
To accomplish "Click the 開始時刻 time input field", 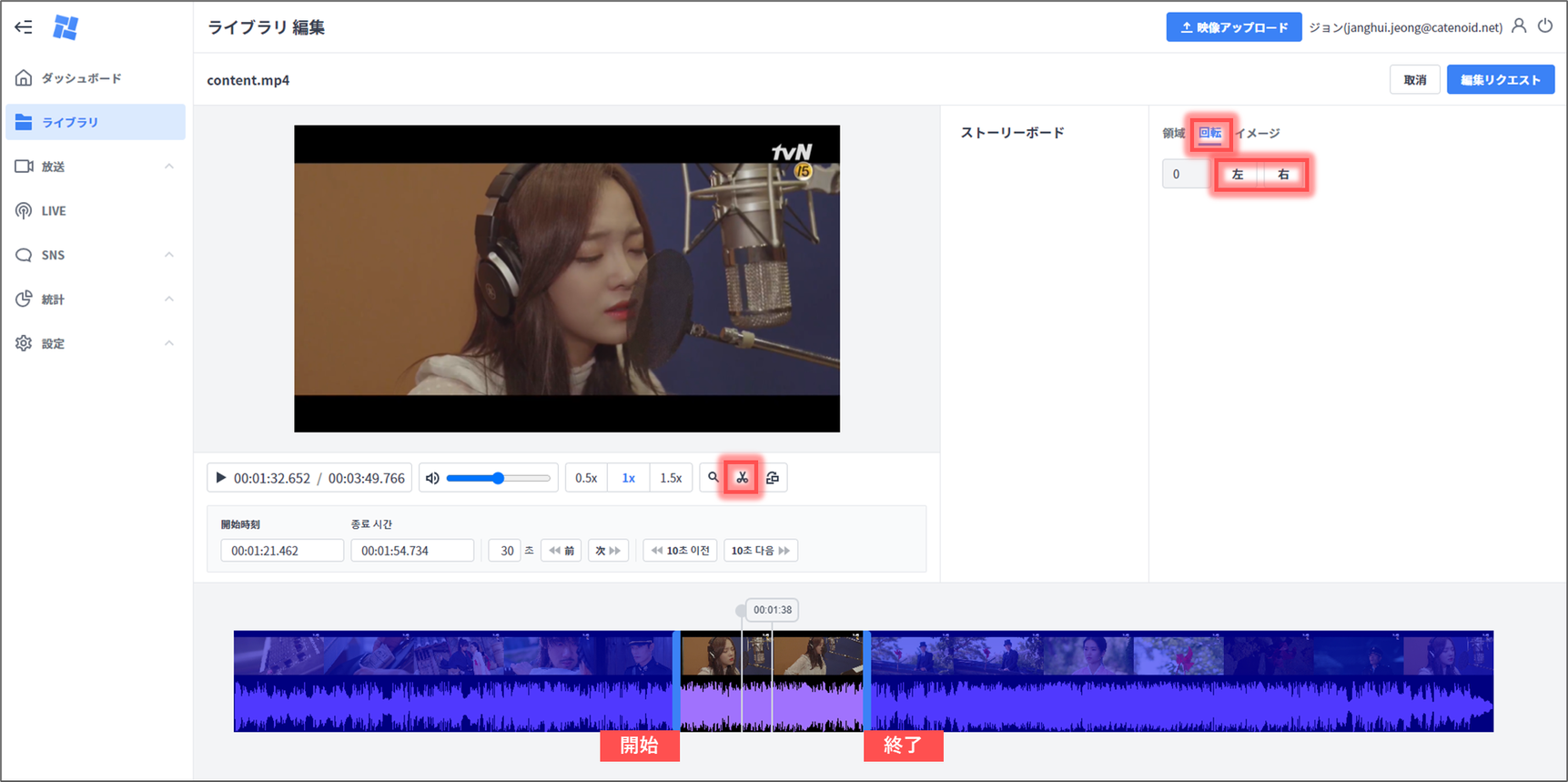I will 282,551.
